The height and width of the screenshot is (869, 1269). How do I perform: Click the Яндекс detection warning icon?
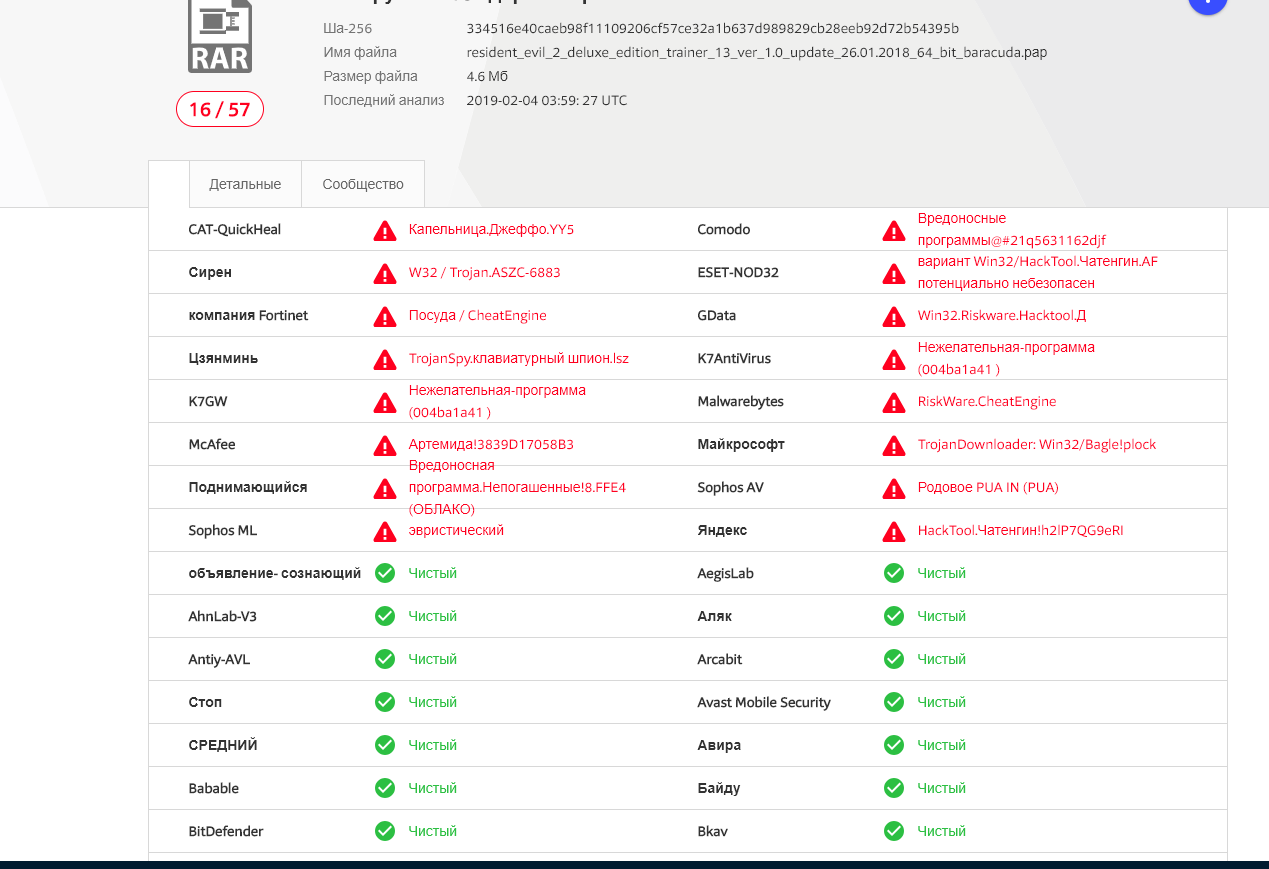(x=894, y=532)
